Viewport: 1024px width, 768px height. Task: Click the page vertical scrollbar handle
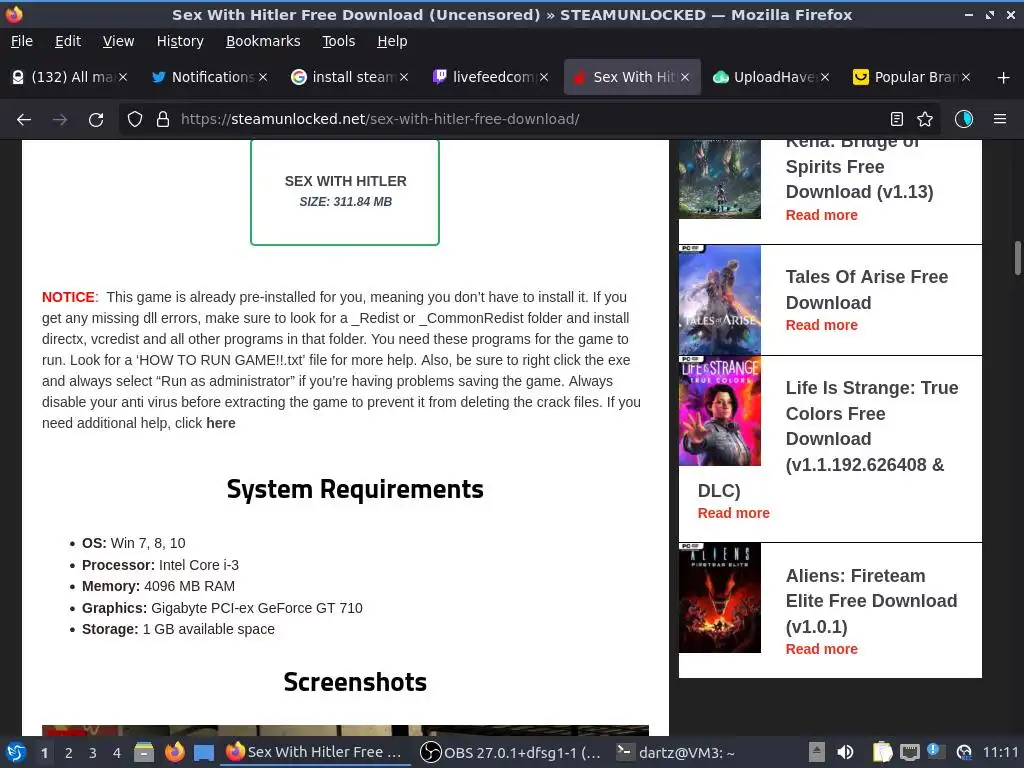(x=1017, y=259)
